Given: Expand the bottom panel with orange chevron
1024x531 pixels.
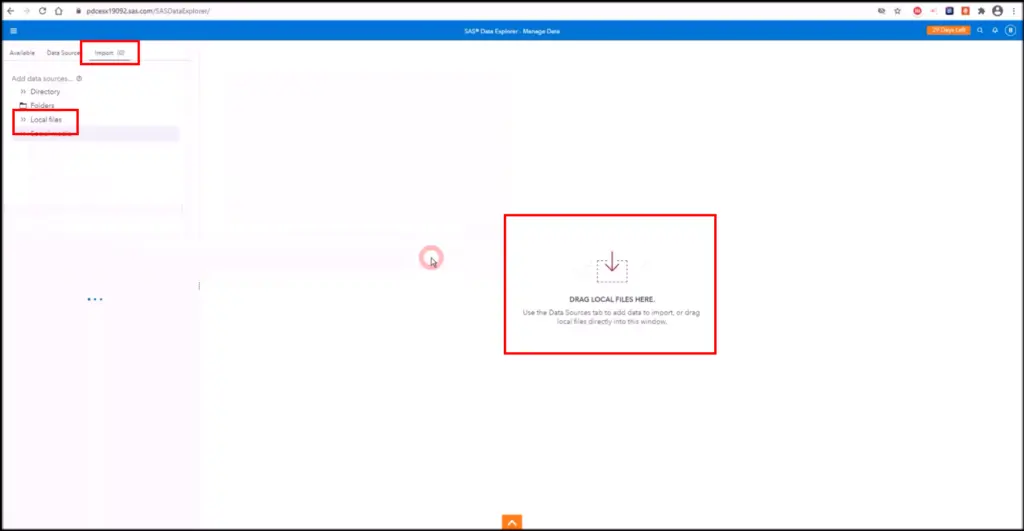Looking at the screenshot, I should 511,522.
